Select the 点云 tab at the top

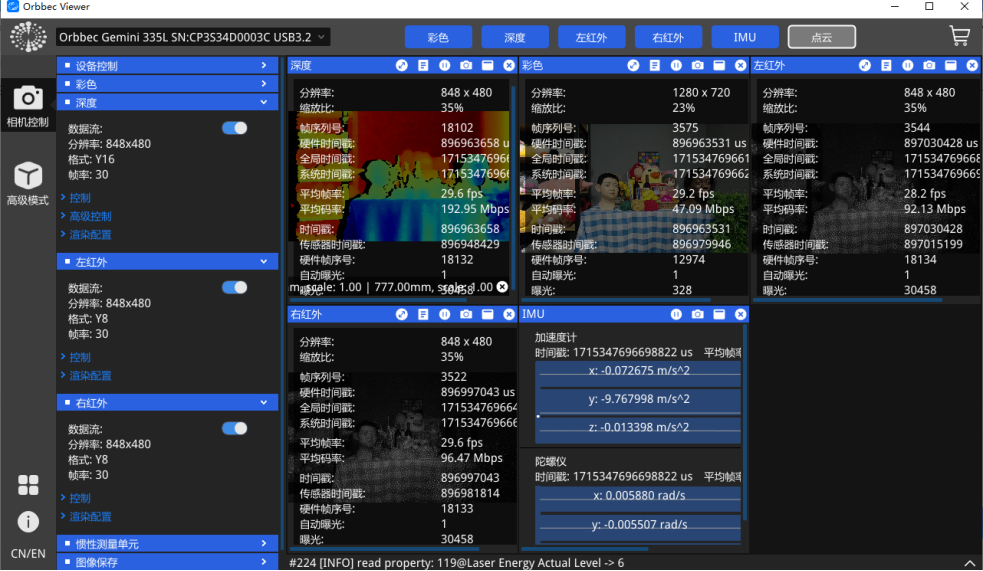click(821, 37)
